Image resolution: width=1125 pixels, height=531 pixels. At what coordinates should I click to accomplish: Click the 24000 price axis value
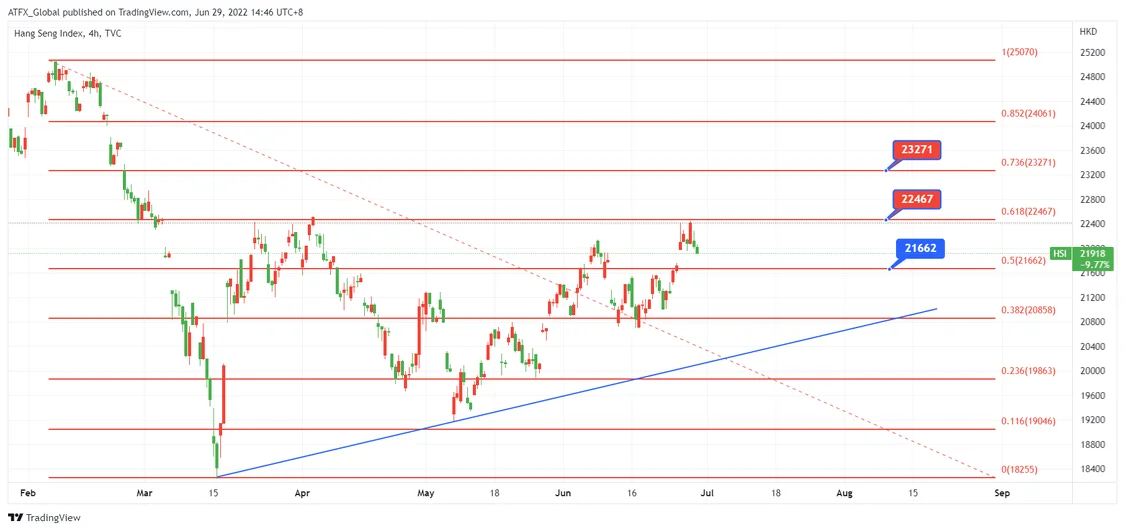[x=1091, y=126]
